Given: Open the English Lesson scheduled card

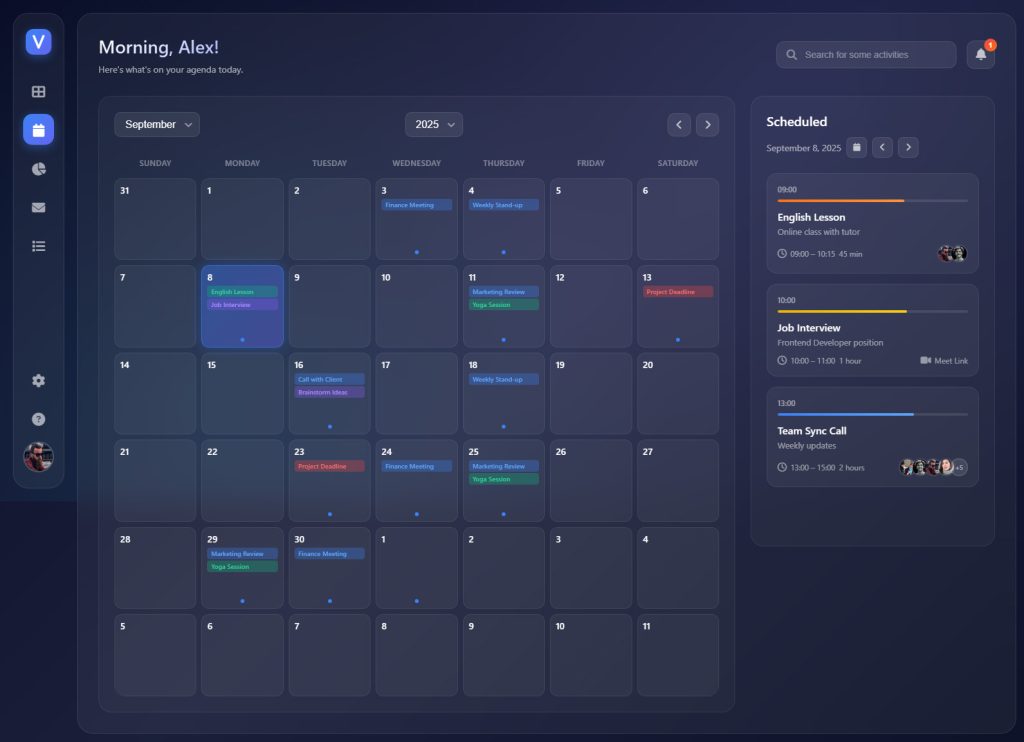Looking at the screenshot, I should [872, 223].
